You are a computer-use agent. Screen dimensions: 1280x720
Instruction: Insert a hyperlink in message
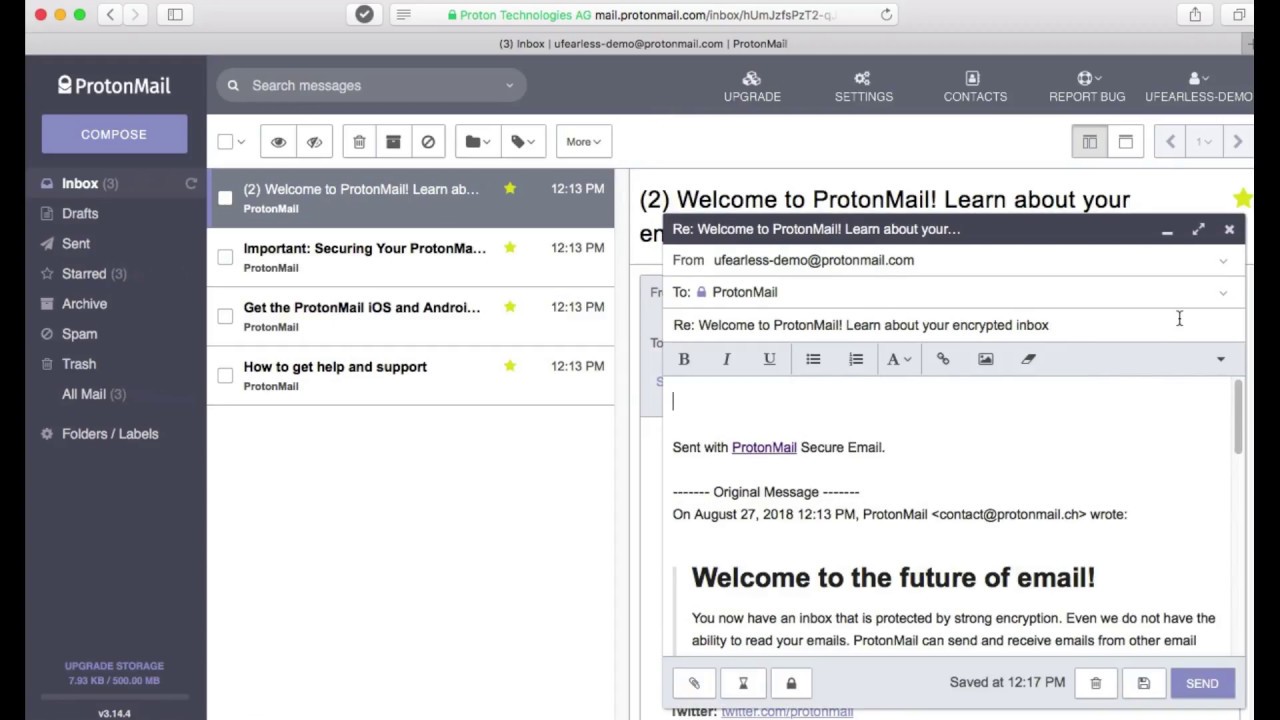click(943, 359)
